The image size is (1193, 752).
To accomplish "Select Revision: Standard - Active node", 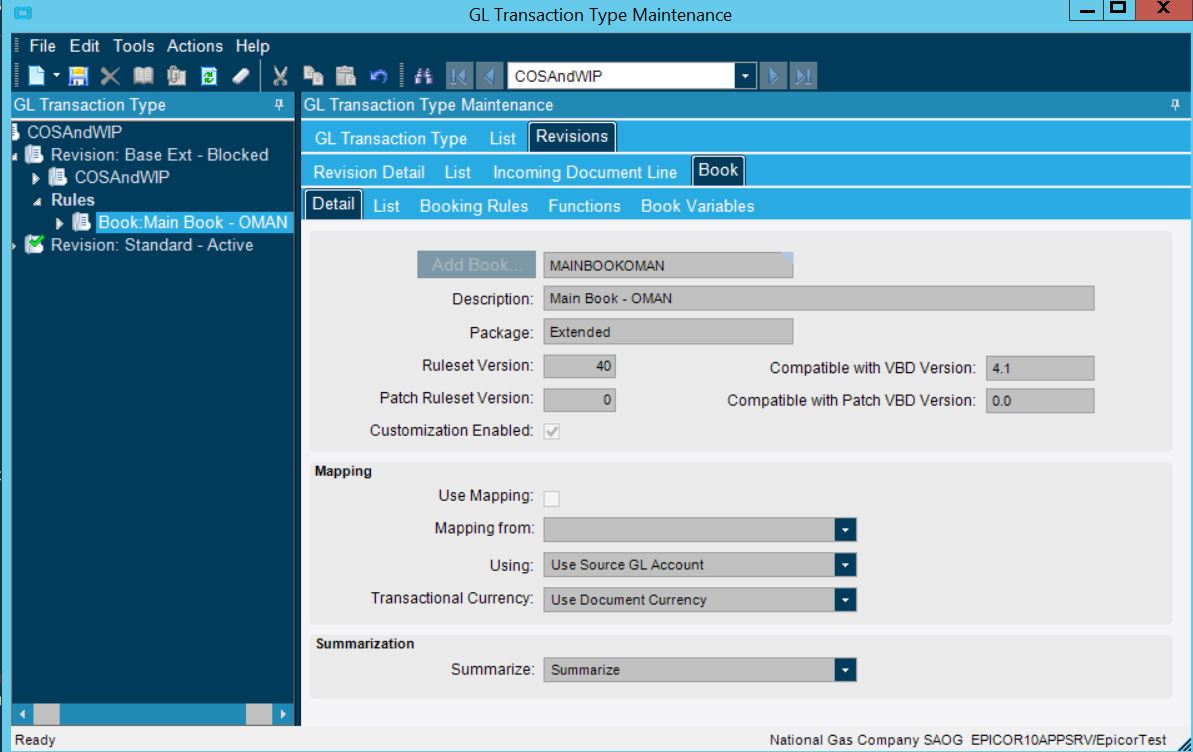I will [x=152, y=245].
